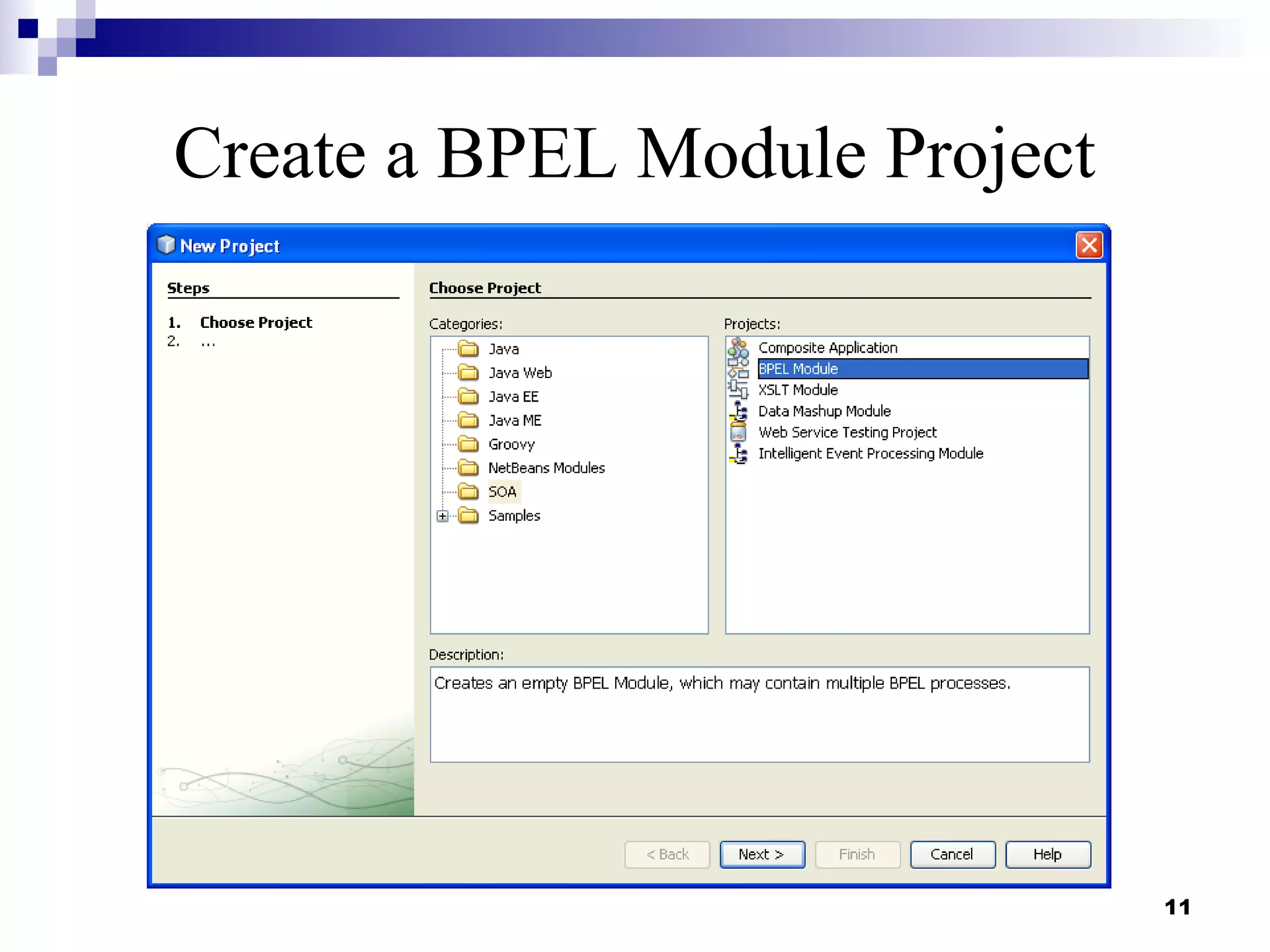Viewport: 1270px width, 952px height.
Task: Choose Intelligent Event Processing Module
Action: 871,454
